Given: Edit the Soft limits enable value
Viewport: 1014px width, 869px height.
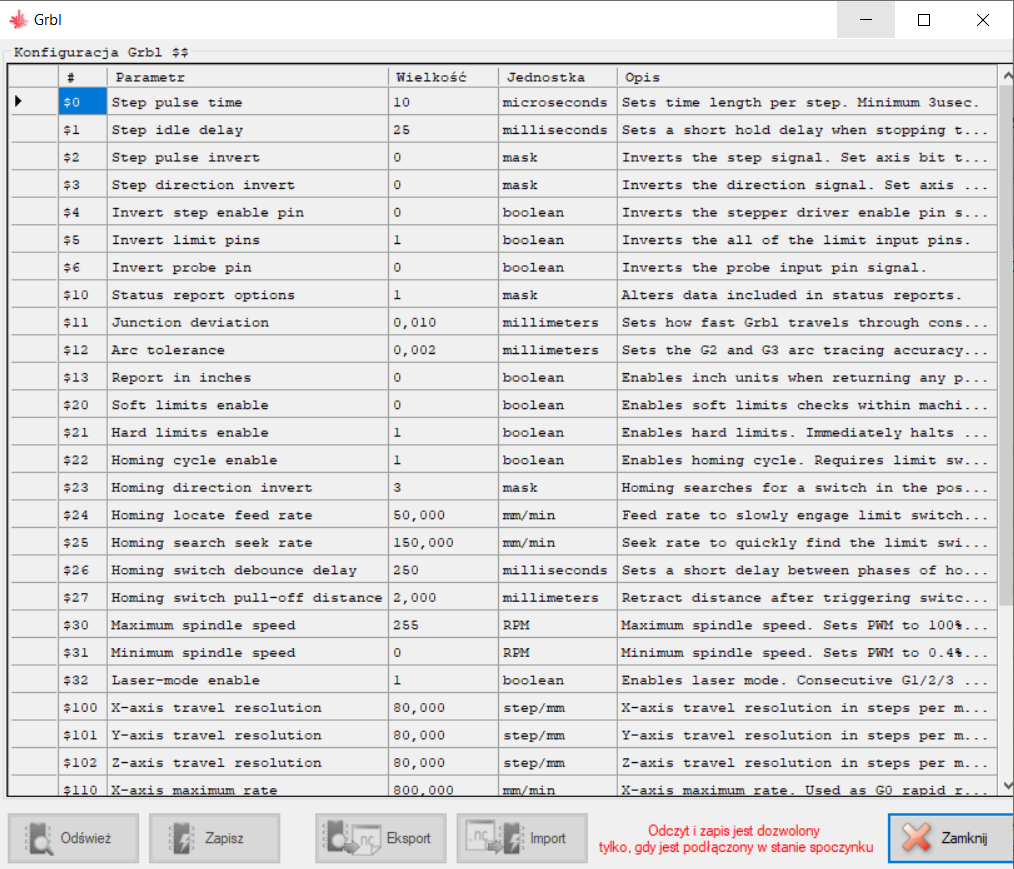Looking at the screenshot, I should click(444, 405).
